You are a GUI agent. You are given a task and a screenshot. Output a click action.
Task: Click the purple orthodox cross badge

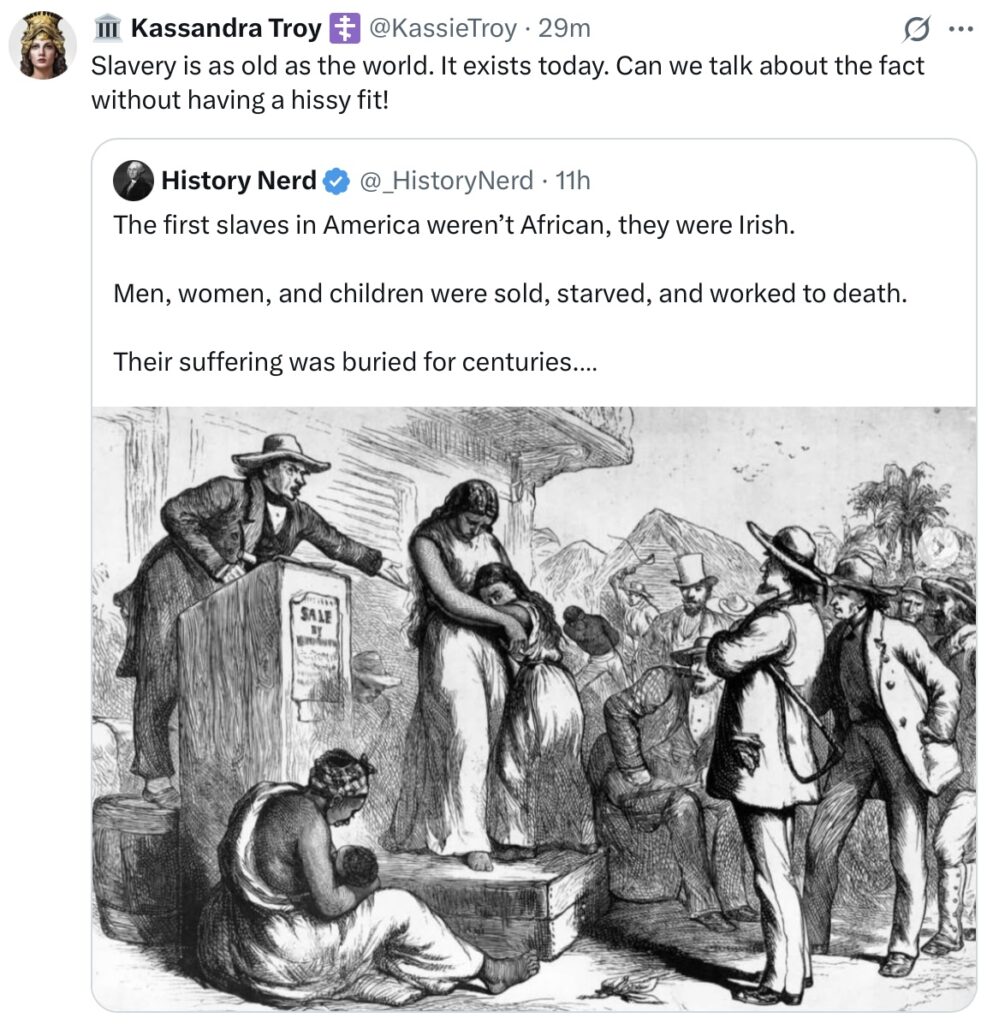click(x=344, y=28)
